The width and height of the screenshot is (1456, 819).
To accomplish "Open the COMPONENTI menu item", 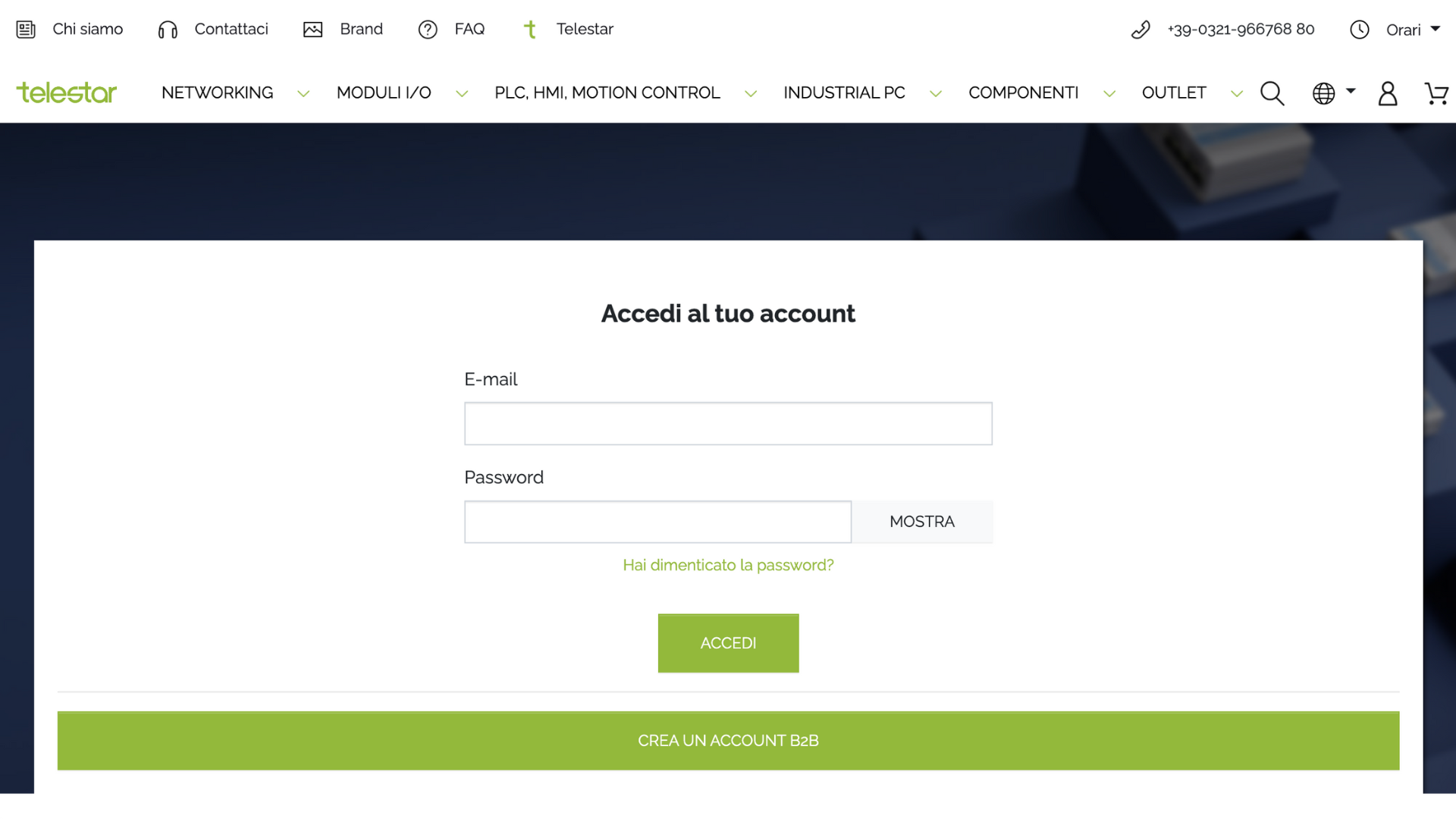I will pyautogui.click(x=1024, y=93).
